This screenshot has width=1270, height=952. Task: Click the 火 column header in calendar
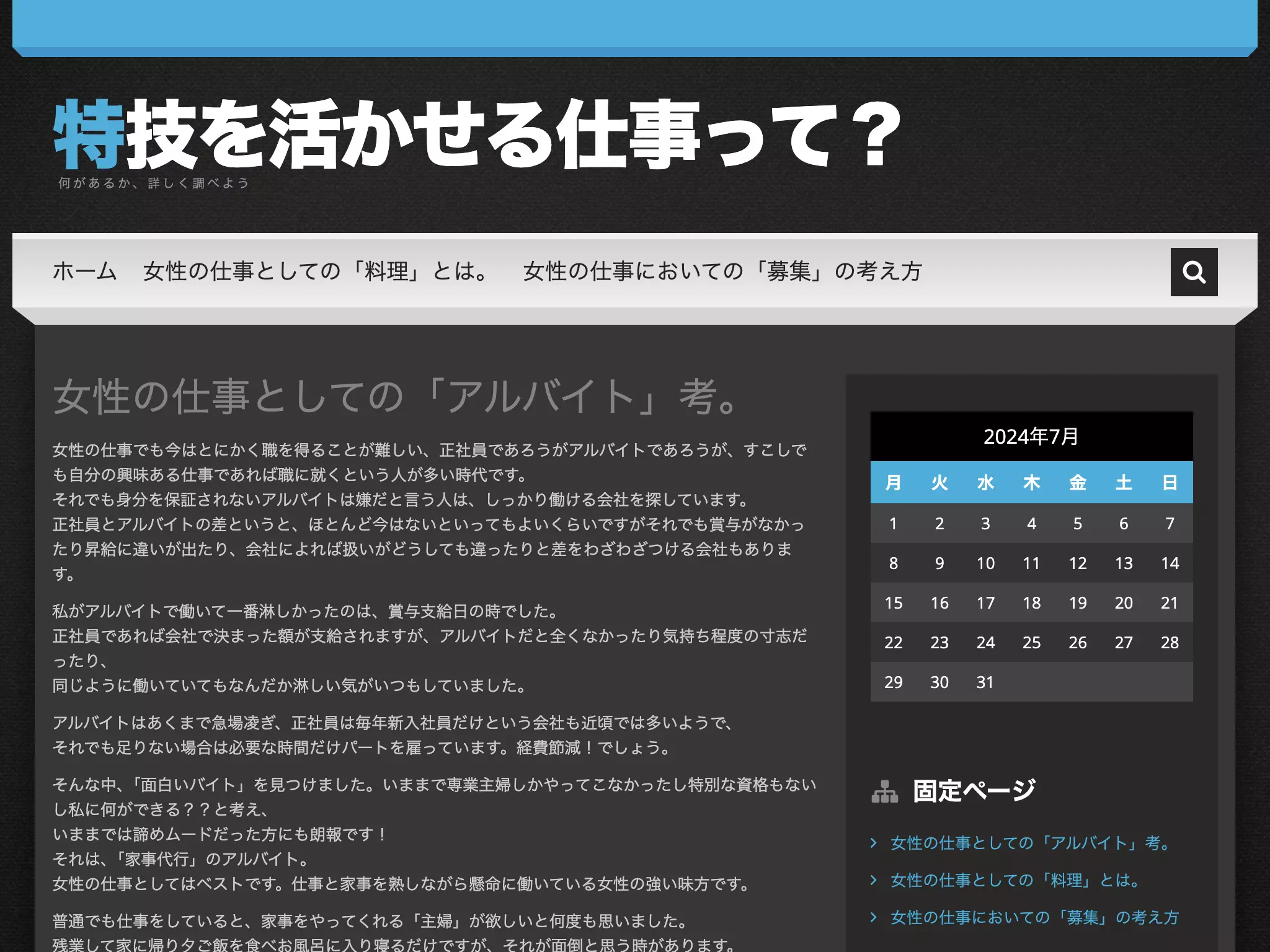(939, 482)
